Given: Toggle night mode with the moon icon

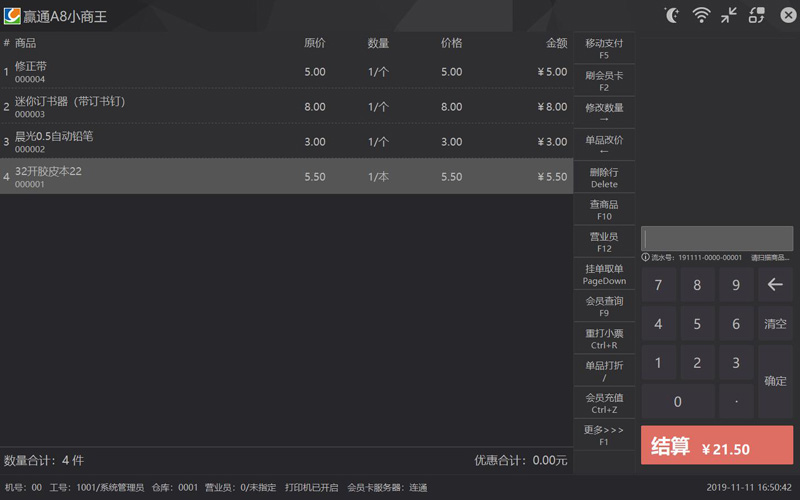Looking at the screenshot, I should [672, 15].
